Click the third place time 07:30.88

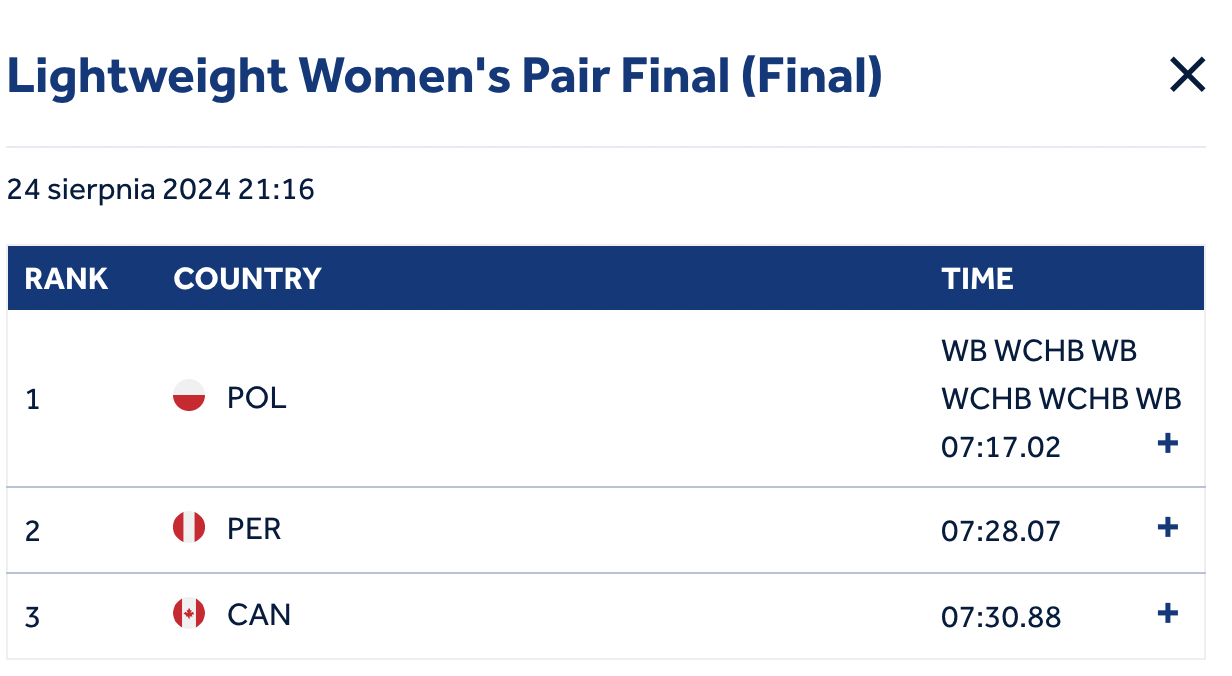pyautogui.click(x=1001, y=616)
